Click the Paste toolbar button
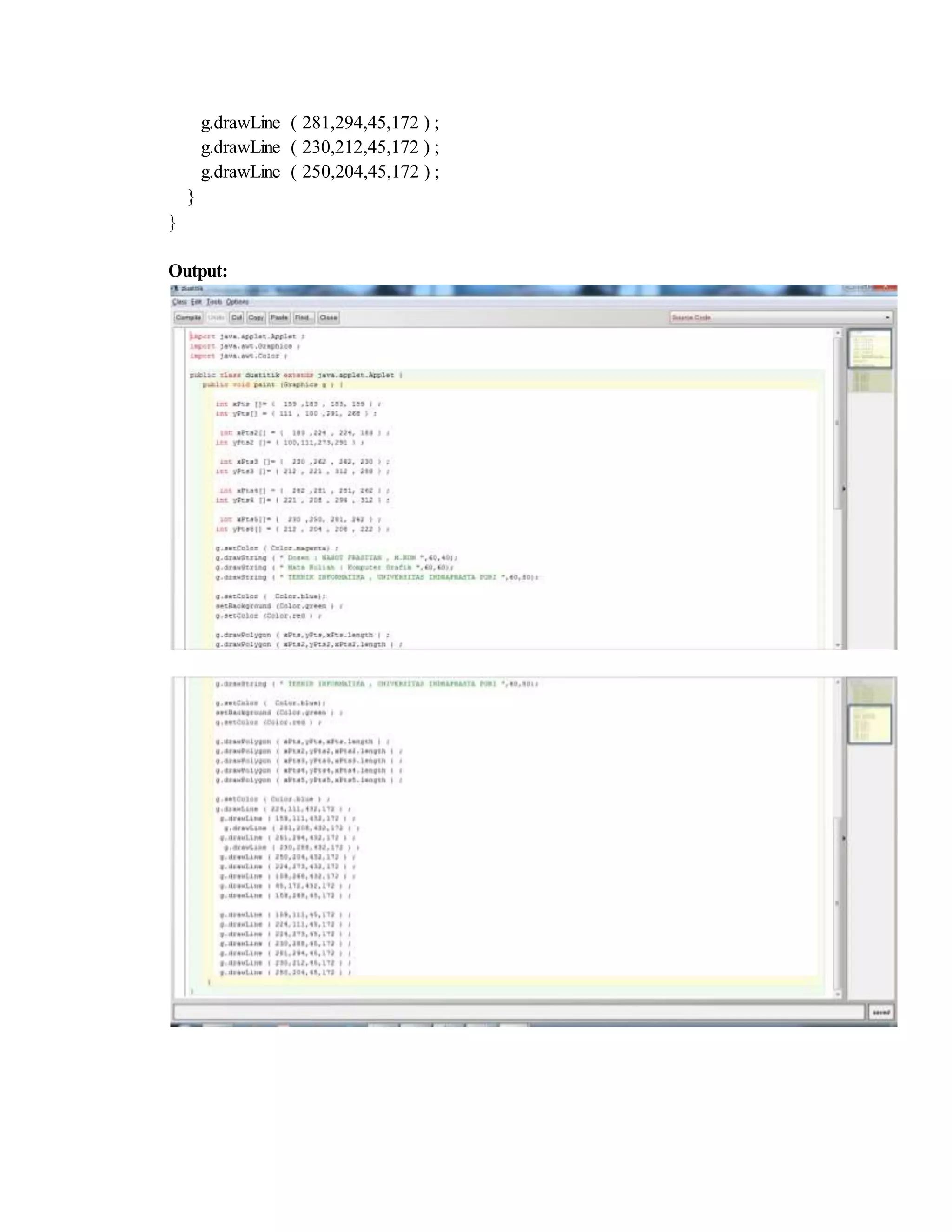The height and width of the screenshot is (1232, 952). coord(279,318)
